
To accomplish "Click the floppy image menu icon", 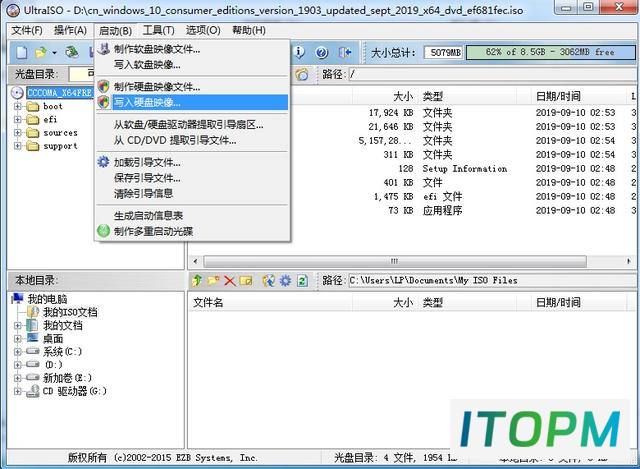I will point(104,49).
